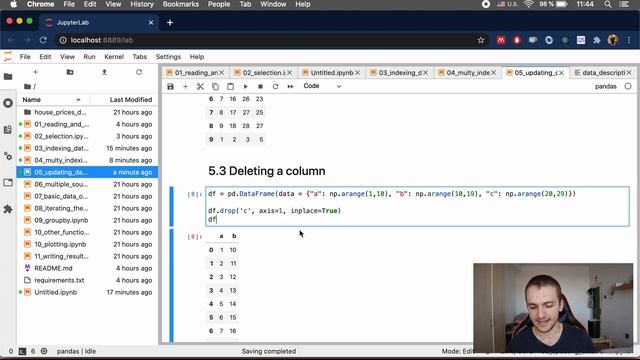Open 02_selection.ipy... in file list
640x360 pixels.
click(x=87, y=136)
